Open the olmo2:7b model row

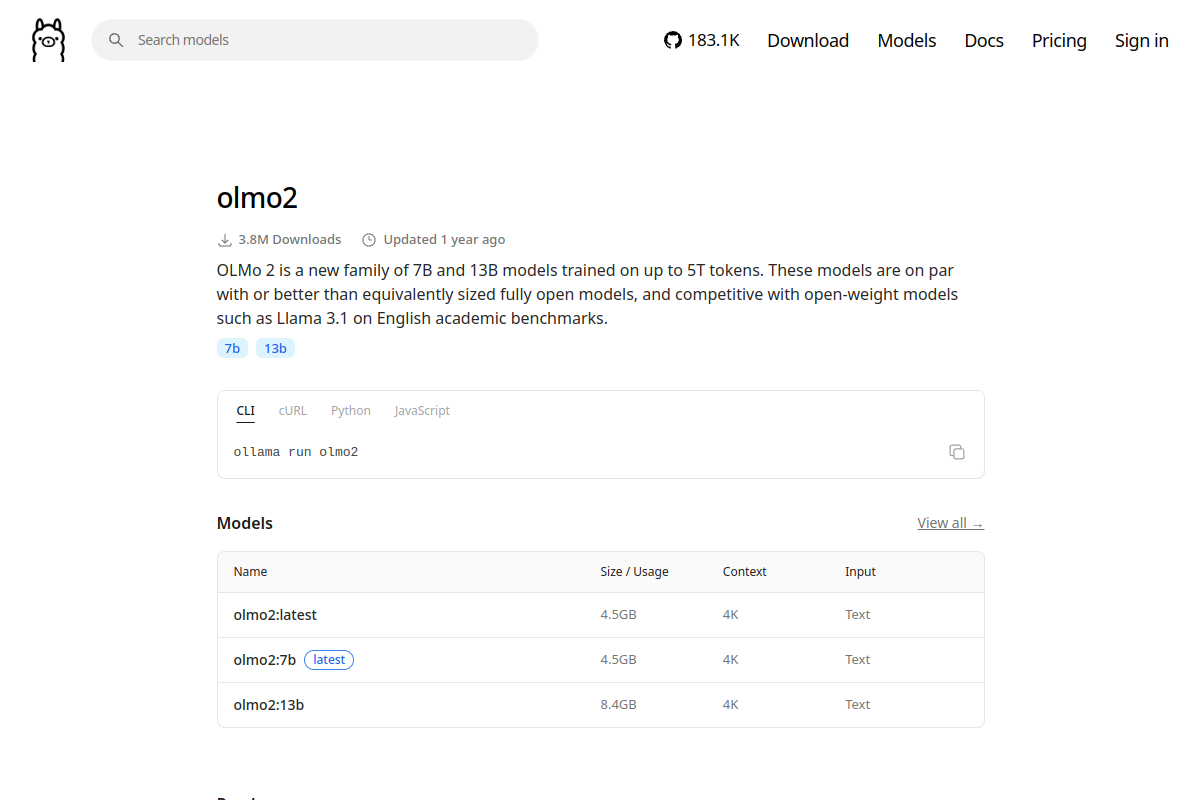[x=600, y=660]
